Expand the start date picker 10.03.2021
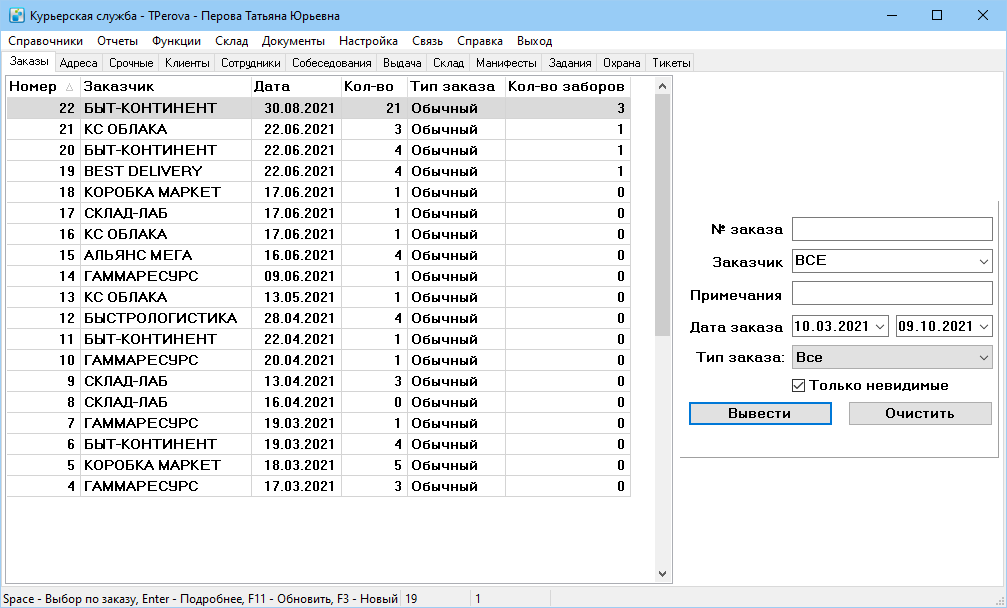Screen dimensions: 1007x608 pos(879,326)
